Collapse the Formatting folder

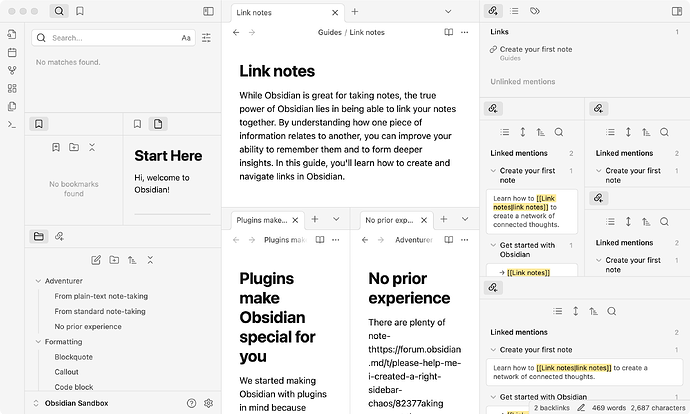point(38,341)
